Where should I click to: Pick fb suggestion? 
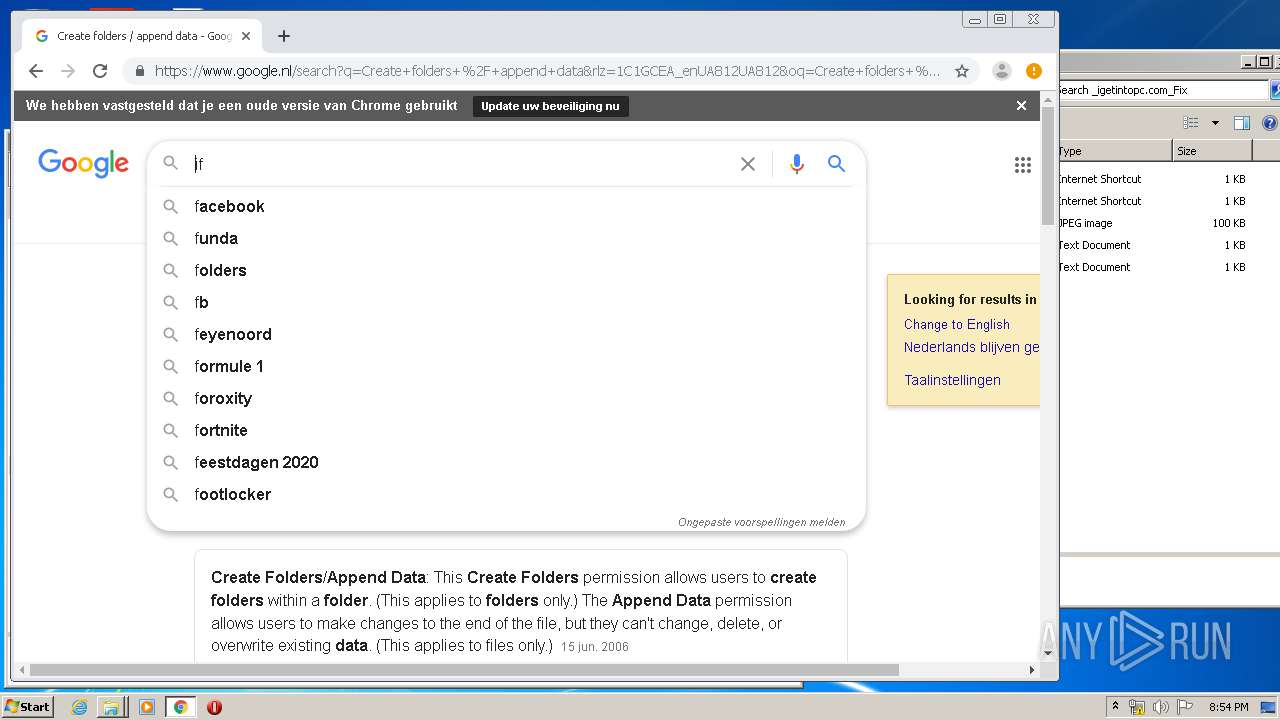point(506,302)
